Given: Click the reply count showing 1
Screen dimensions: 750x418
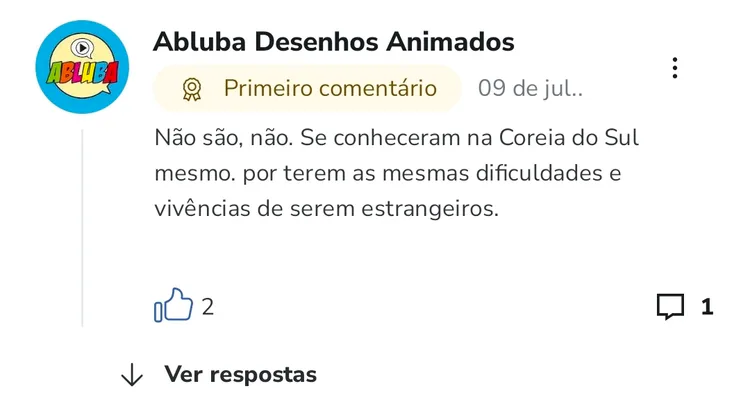Looking at the screenshot, I should tap(707, 307).
